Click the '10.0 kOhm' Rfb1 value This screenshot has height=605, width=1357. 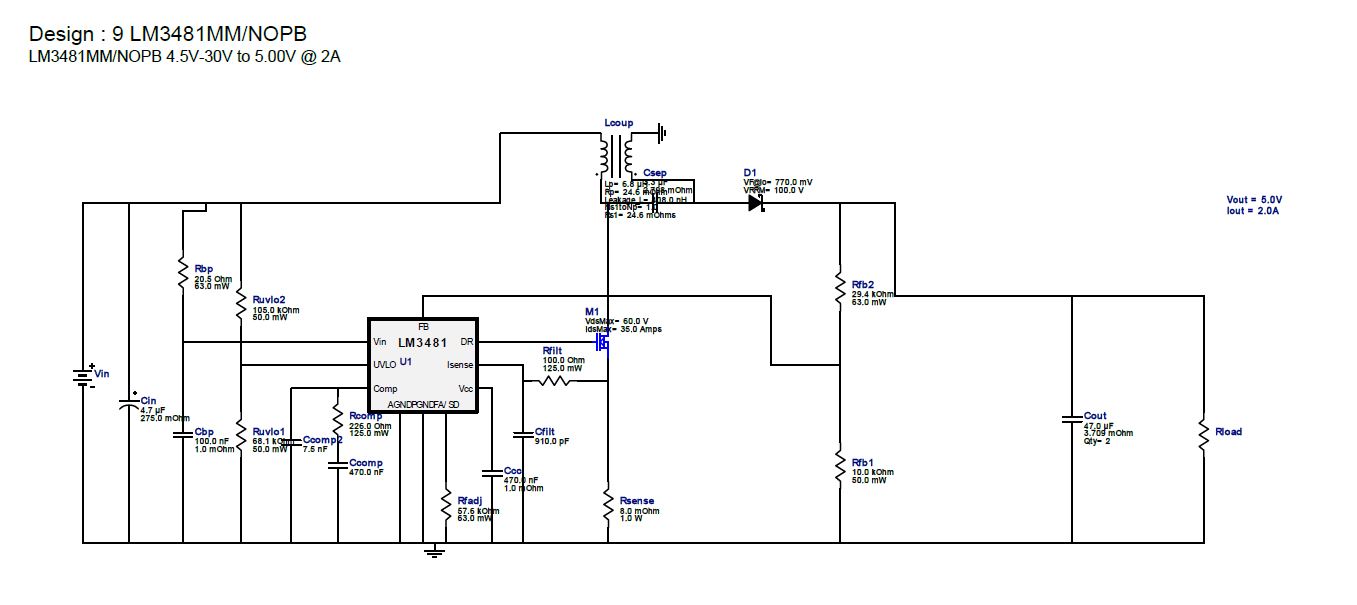873,472
